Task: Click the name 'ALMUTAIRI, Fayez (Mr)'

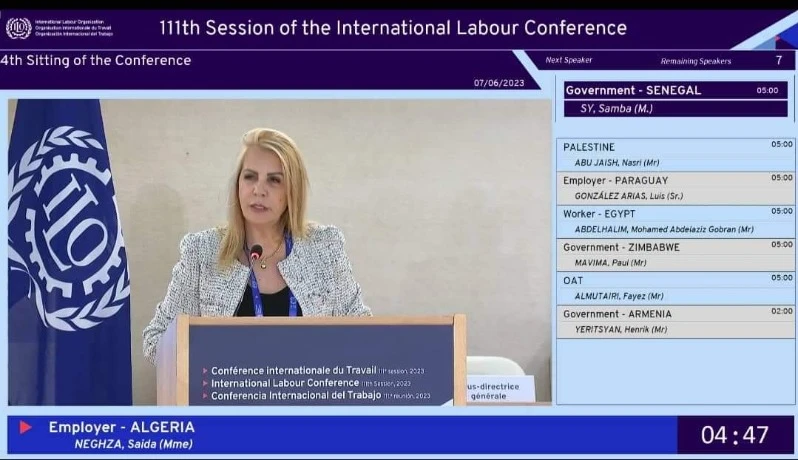Action: coord(619,296)
